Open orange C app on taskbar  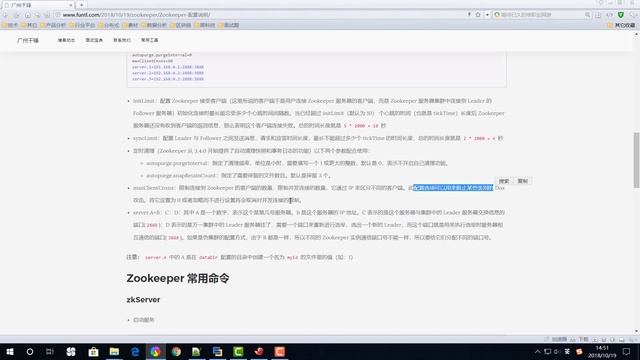click(280, 351)
